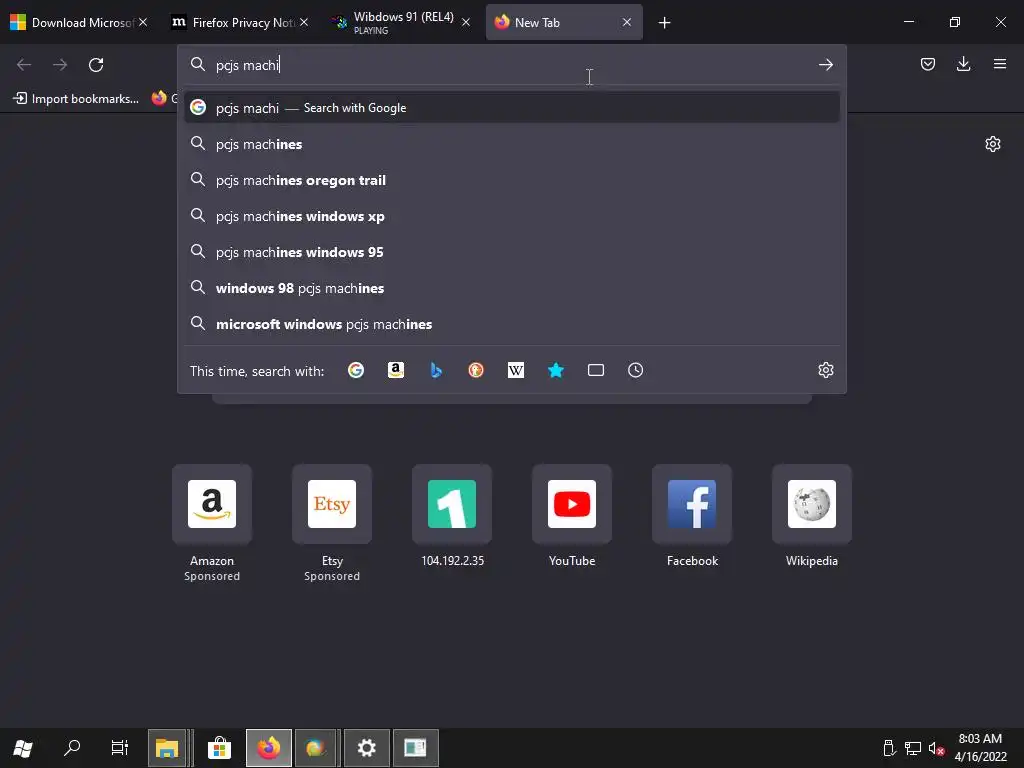1024x768 pixels.
Task: Search open tabs icon
Action: pos(596,370)
